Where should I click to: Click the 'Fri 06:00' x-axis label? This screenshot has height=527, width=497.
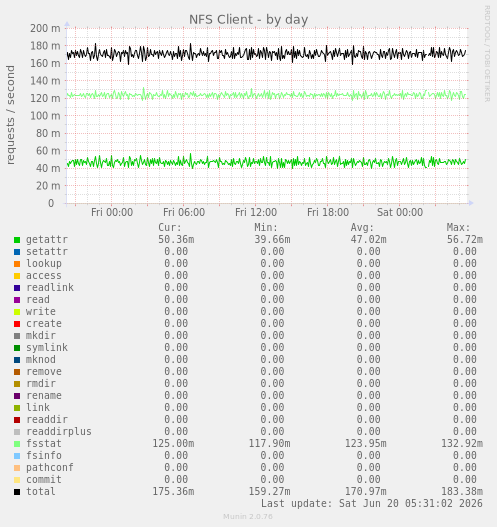coord(184,212)
